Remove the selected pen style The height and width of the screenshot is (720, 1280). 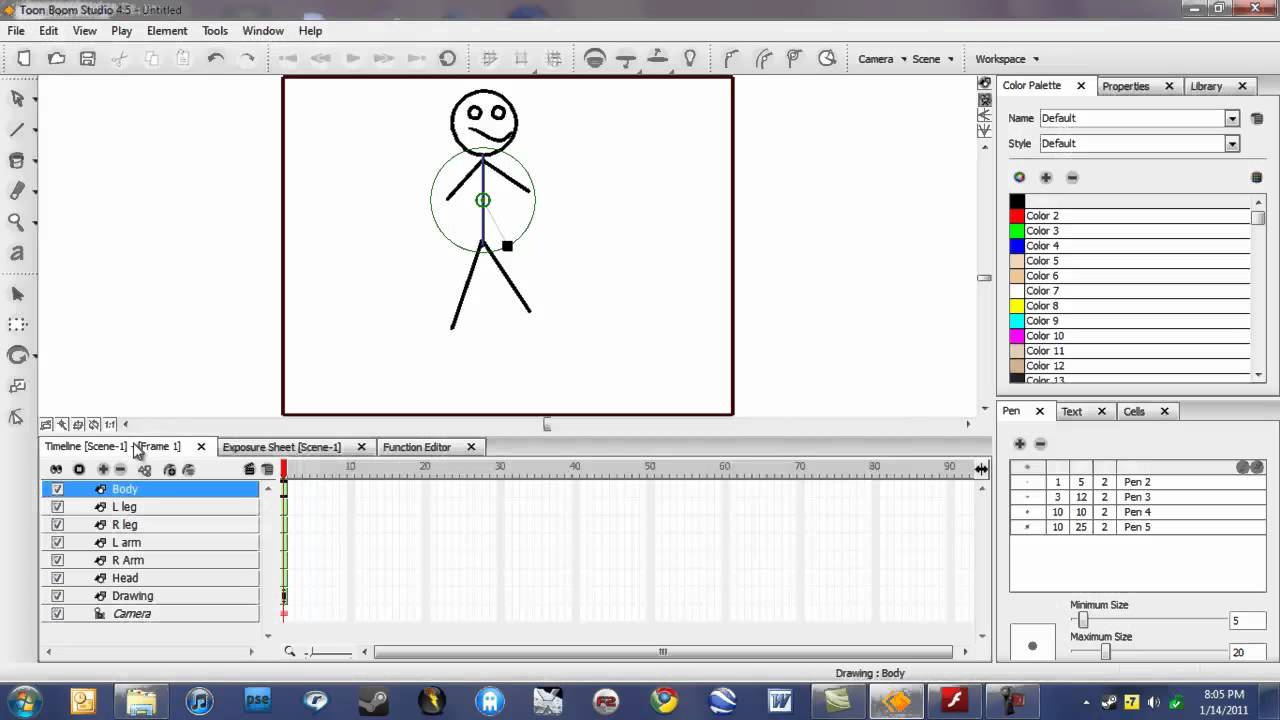1040,444
